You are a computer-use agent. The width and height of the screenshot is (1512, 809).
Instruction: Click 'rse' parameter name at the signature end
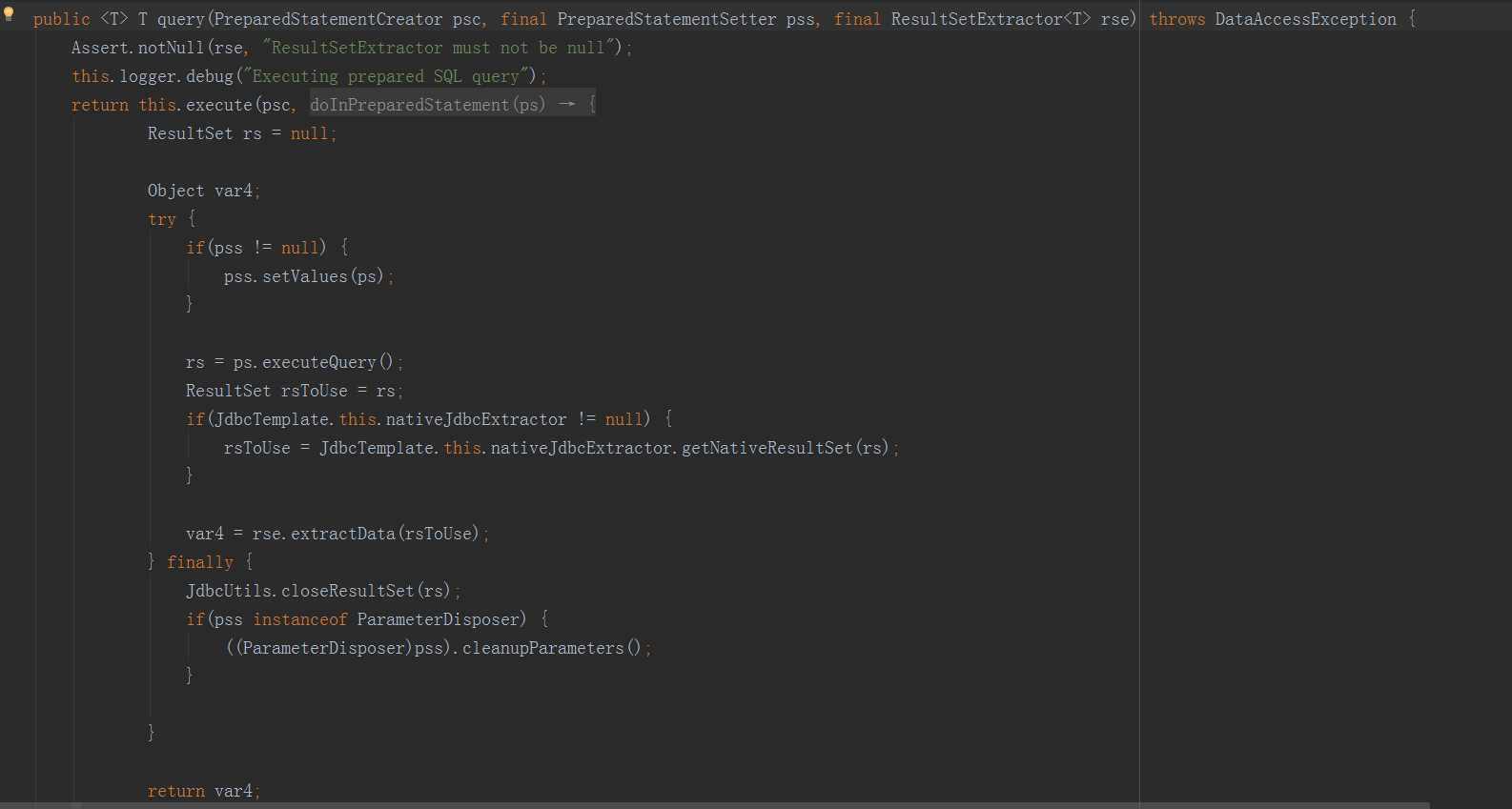pos(1115,19)
